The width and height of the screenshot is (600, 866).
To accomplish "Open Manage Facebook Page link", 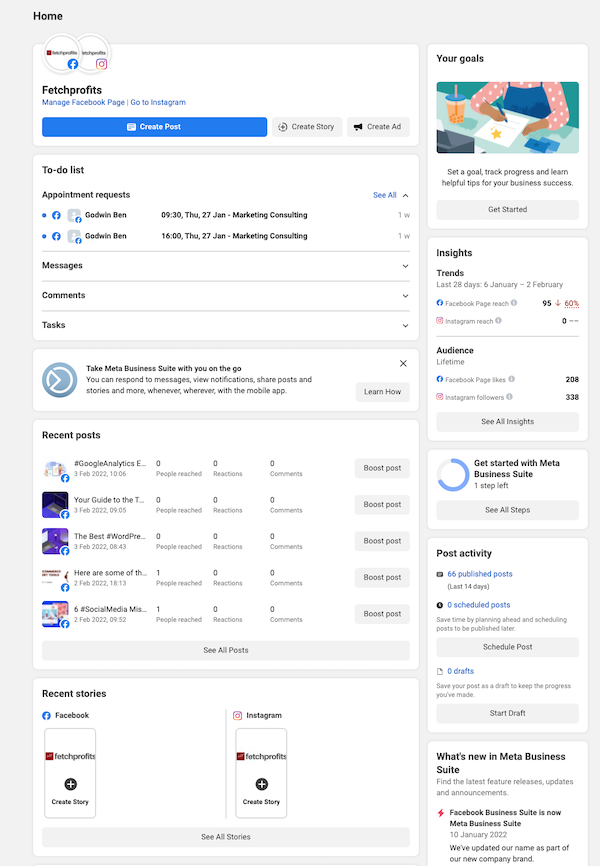I will click(83, 102).
